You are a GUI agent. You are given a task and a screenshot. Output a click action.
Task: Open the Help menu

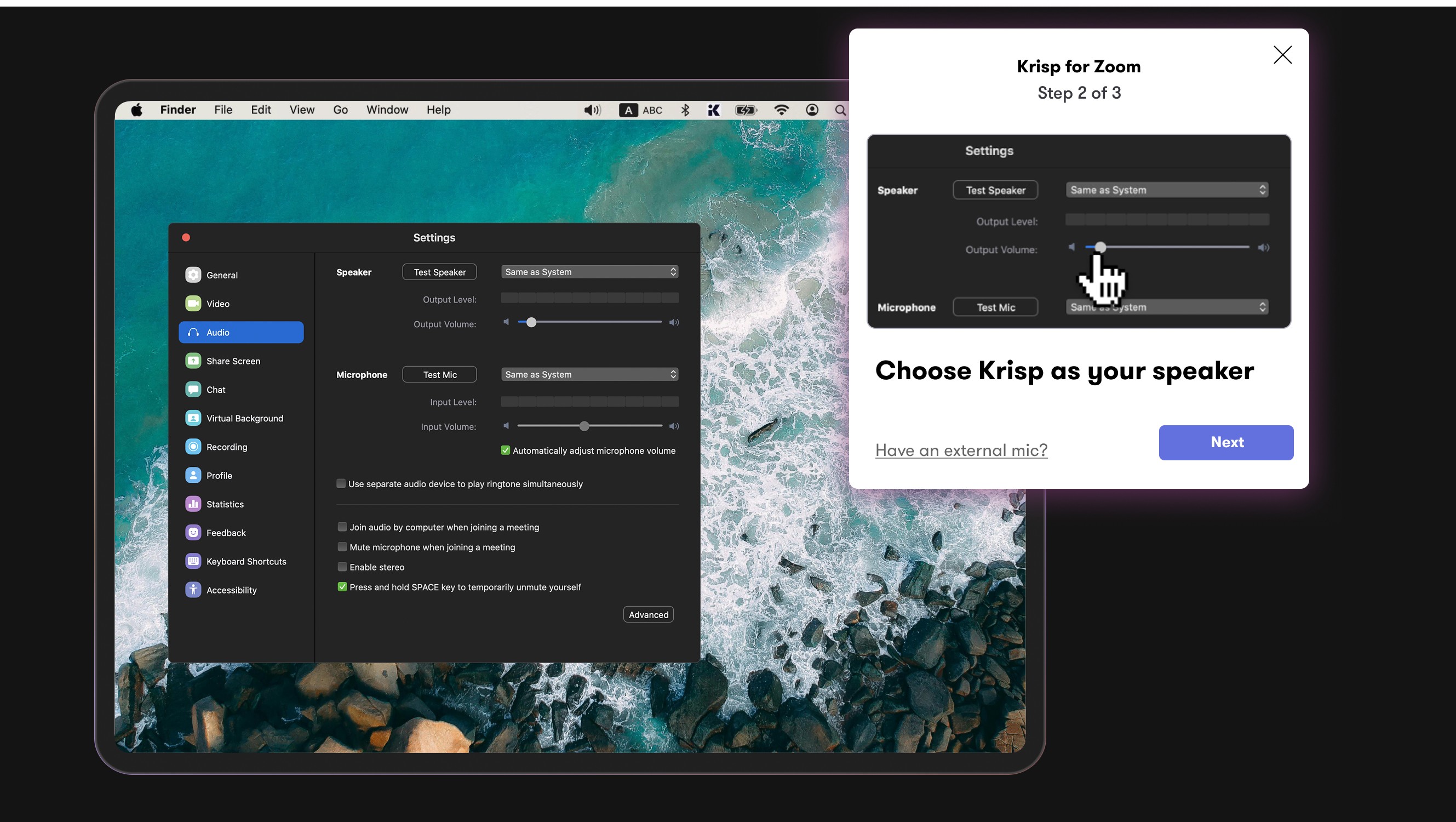(x=439, y=110)
